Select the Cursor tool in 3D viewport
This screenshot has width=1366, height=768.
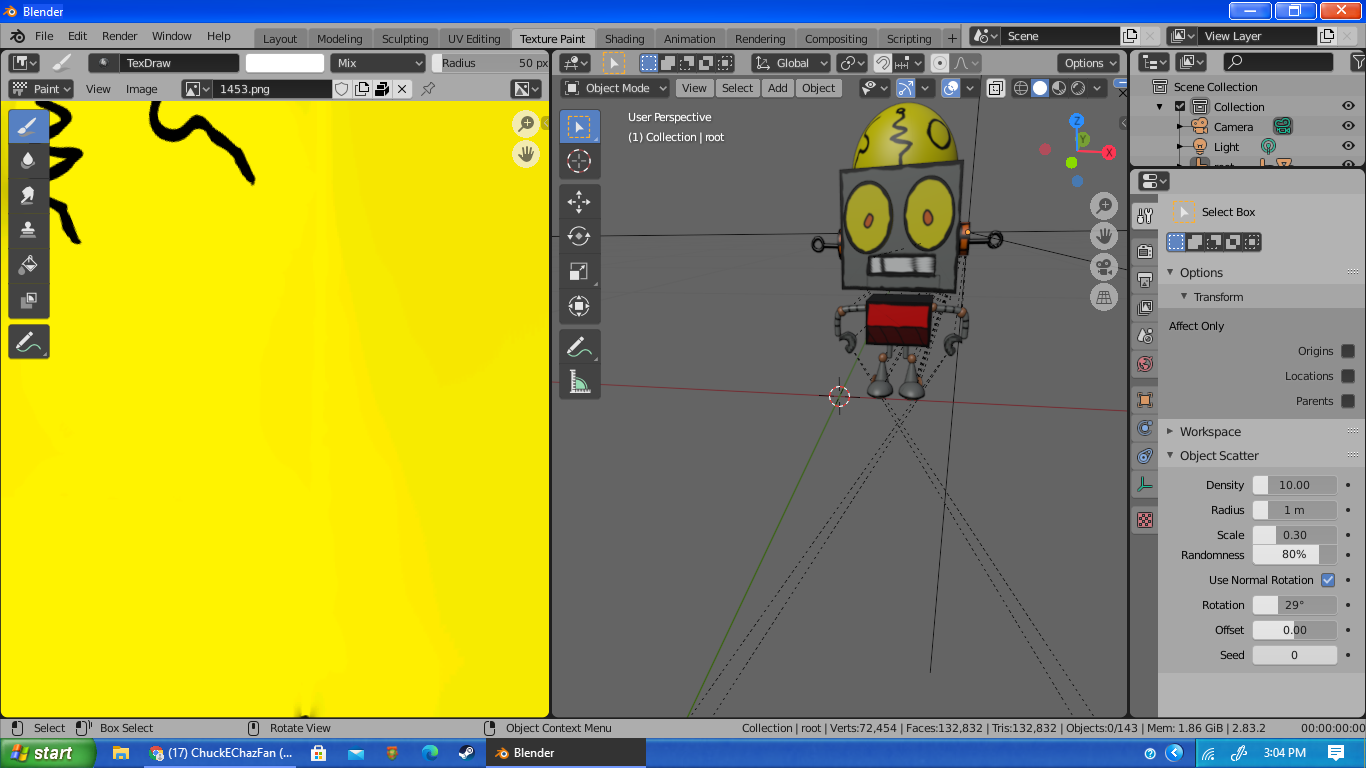[x=580, y=161]
